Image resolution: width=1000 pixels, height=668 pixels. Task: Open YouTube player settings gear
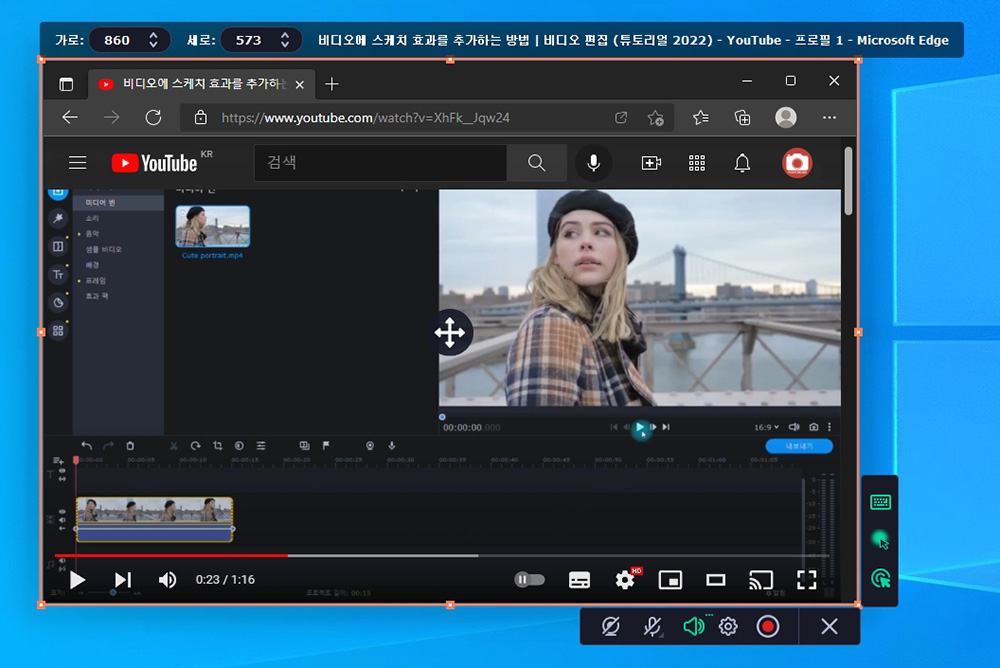(x=625, y=579)
